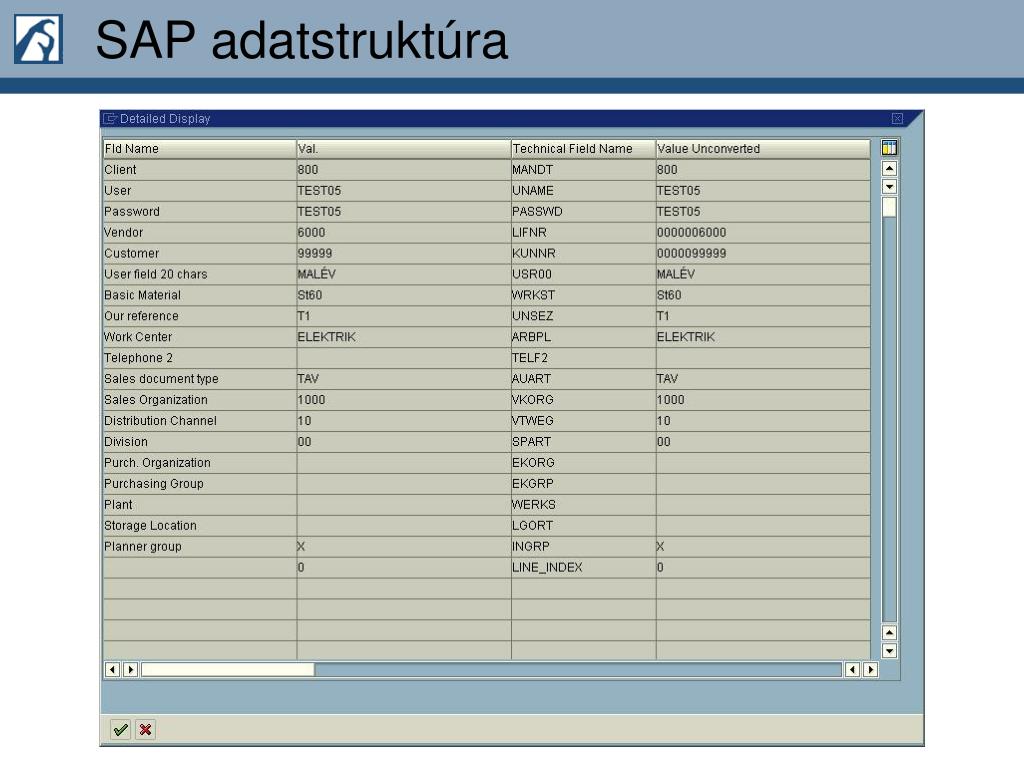The image size is (1024, 768).
Task: Click the left-side horizontal scroll right arrow
Action: pyautogui.click(x=131, y=669)
